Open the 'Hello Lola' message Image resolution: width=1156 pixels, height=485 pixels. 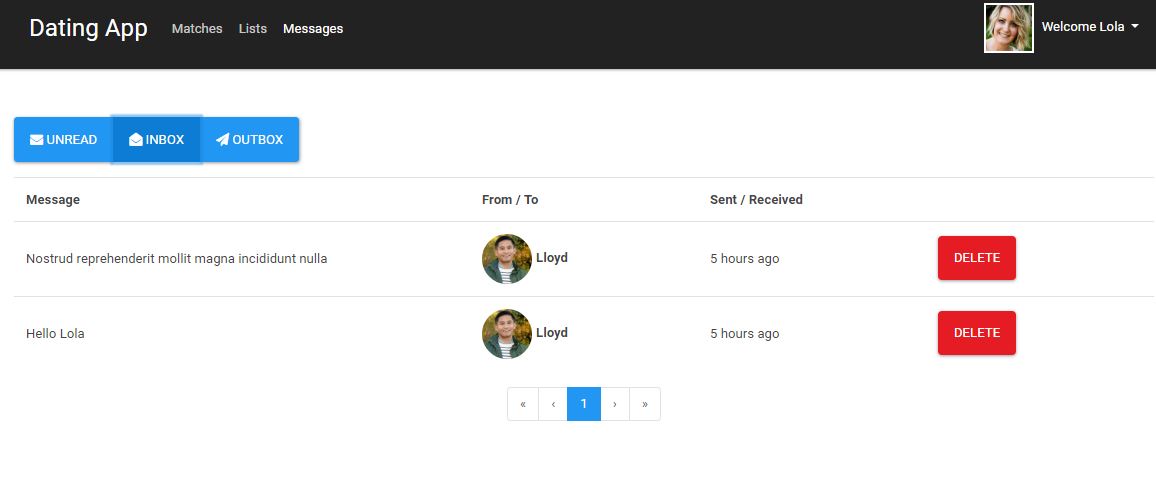(x=55, y=334)
